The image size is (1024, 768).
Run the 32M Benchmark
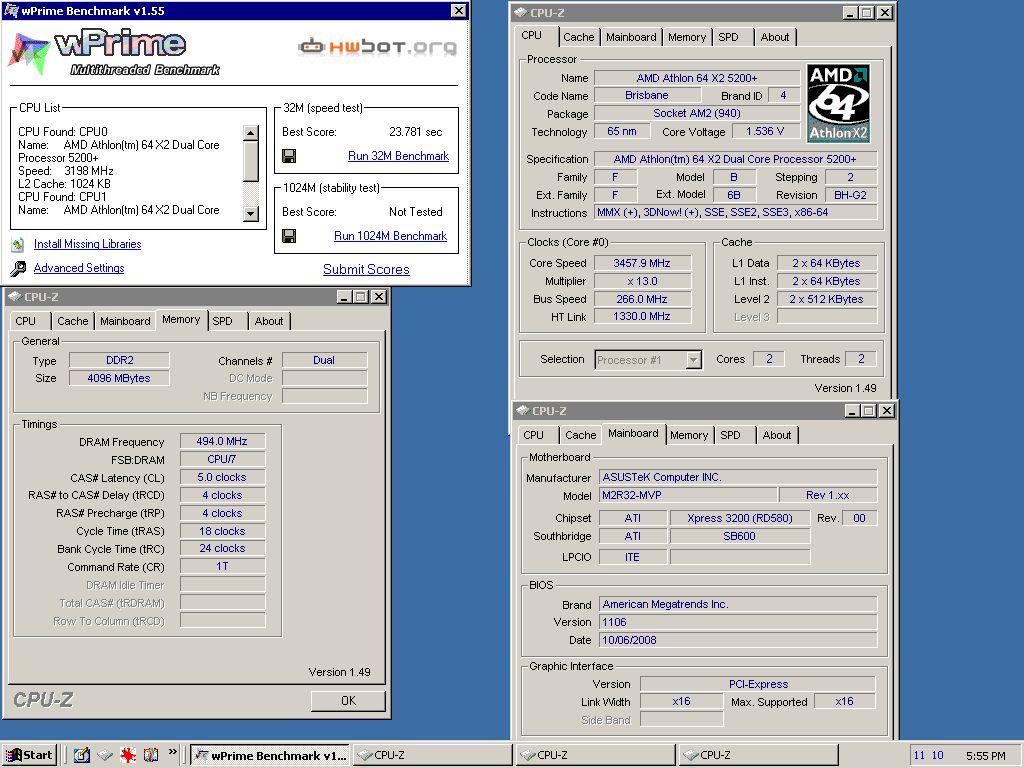pyautogui.click(x=398, y=156)
